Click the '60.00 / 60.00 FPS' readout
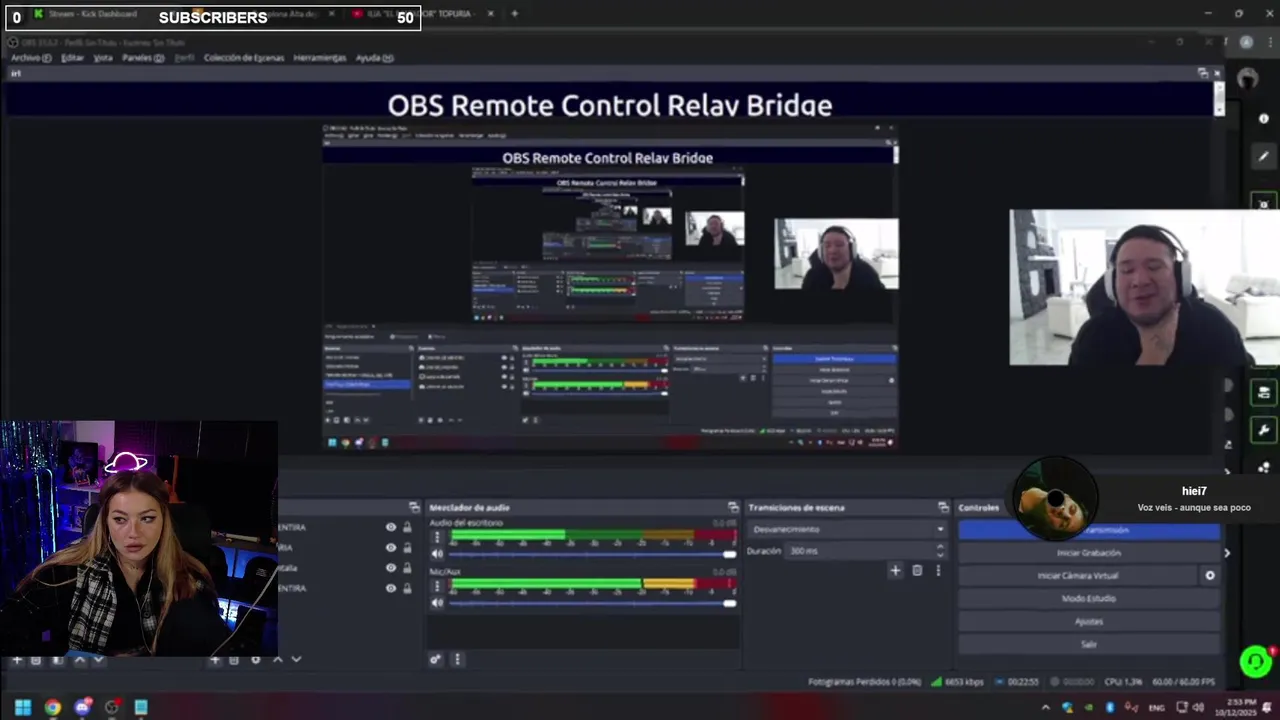 1184,682
